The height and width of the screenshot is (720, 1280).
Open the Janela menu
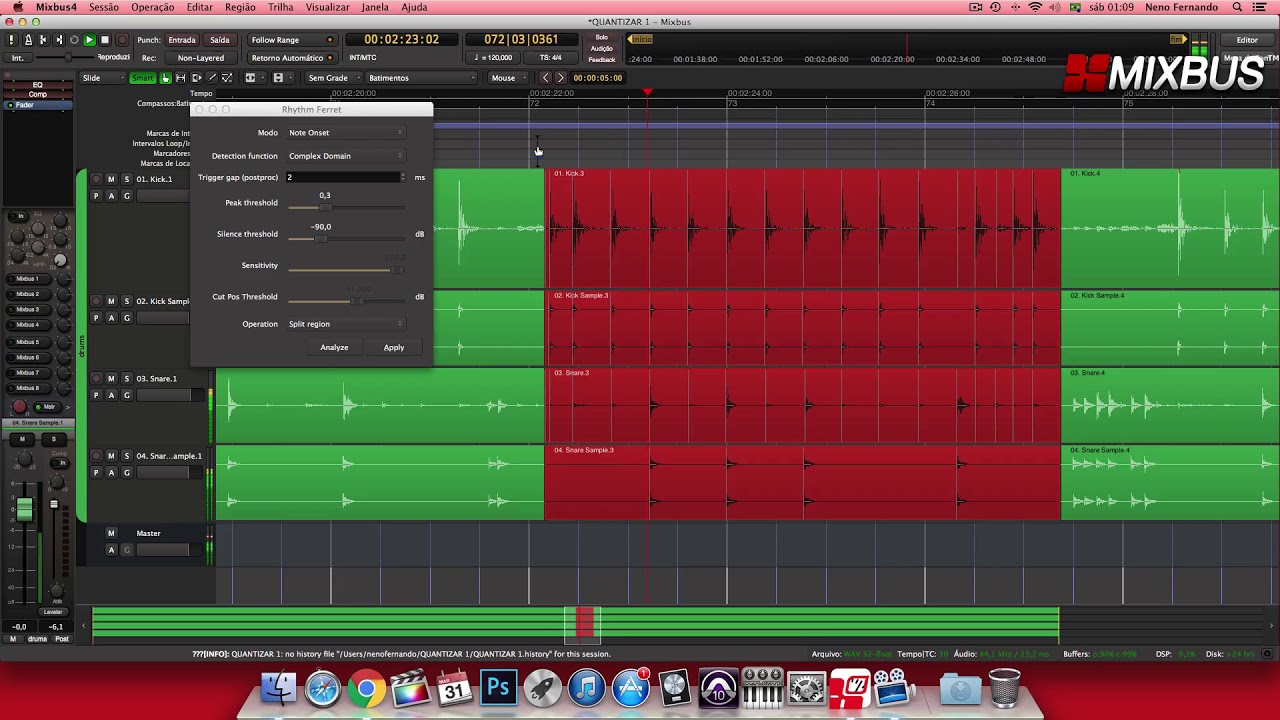pos(375,7)
